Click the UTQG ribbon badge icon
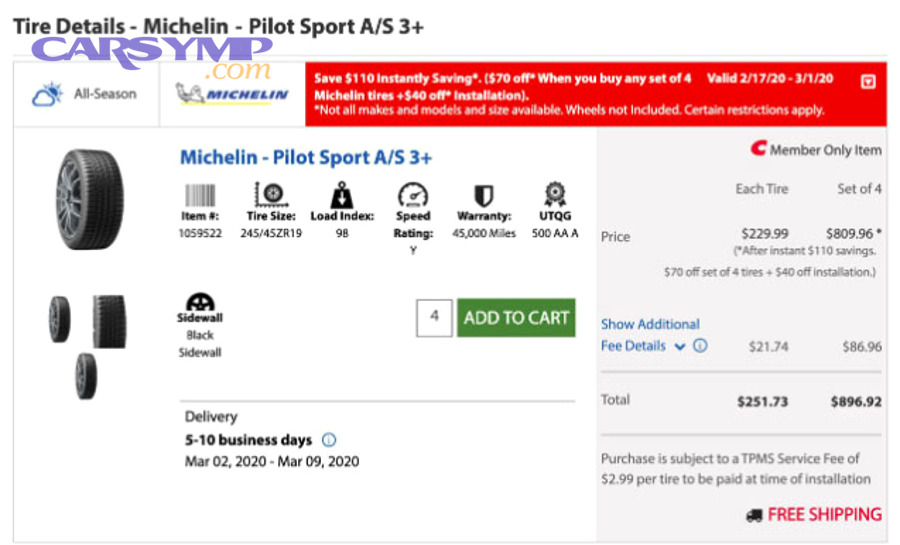 point(555,194)
